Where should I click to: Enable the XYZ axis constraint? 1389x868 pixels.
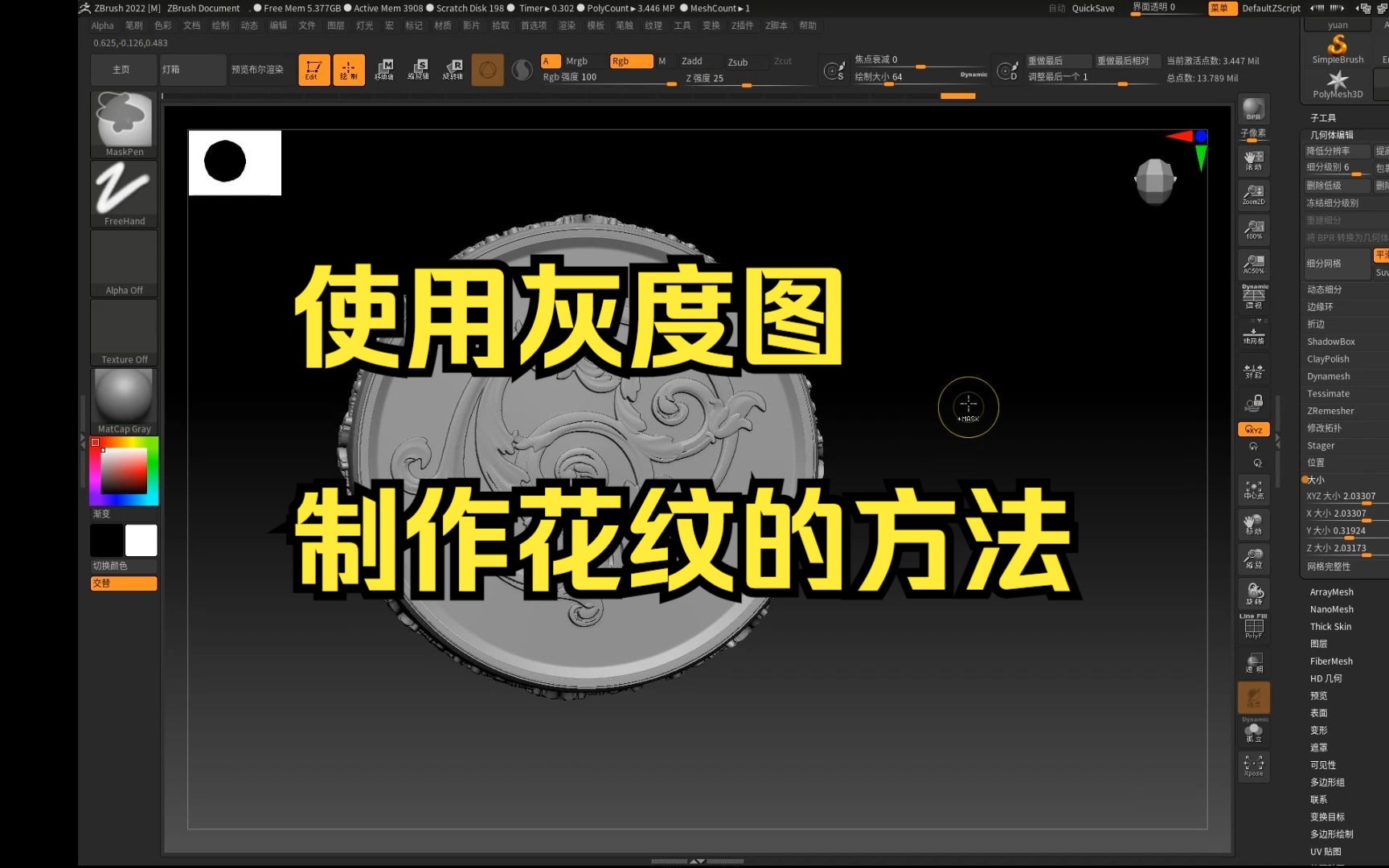click(x=1252, y=428)
